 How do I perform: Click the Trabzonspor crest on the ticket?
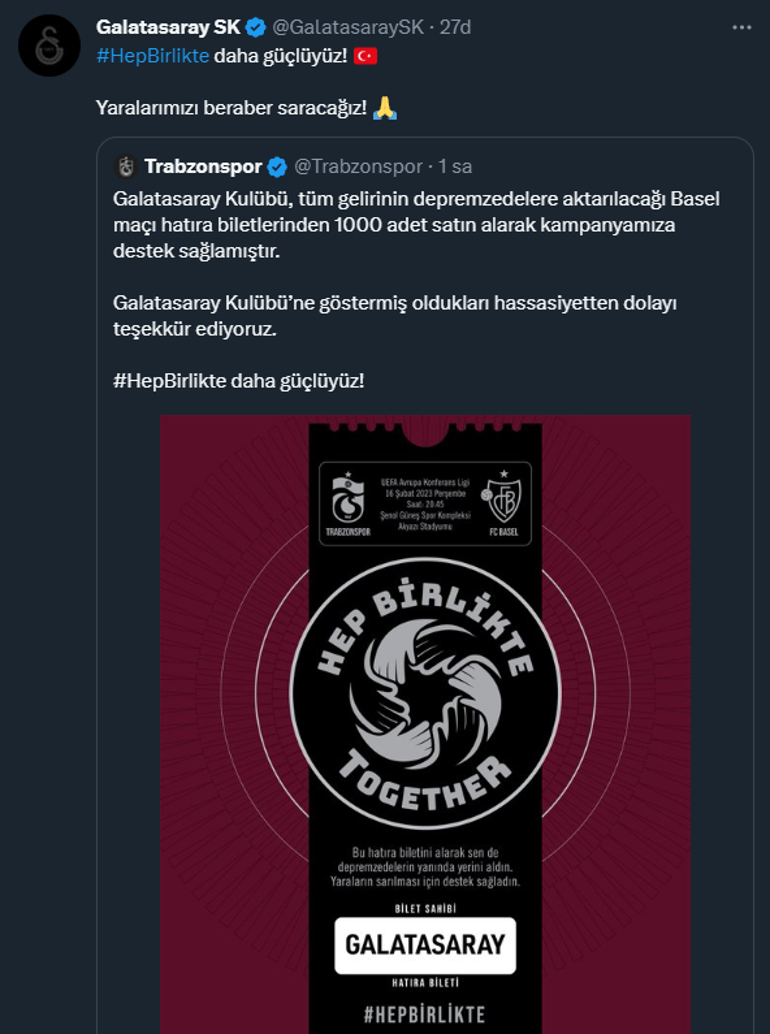click(347, 502)
